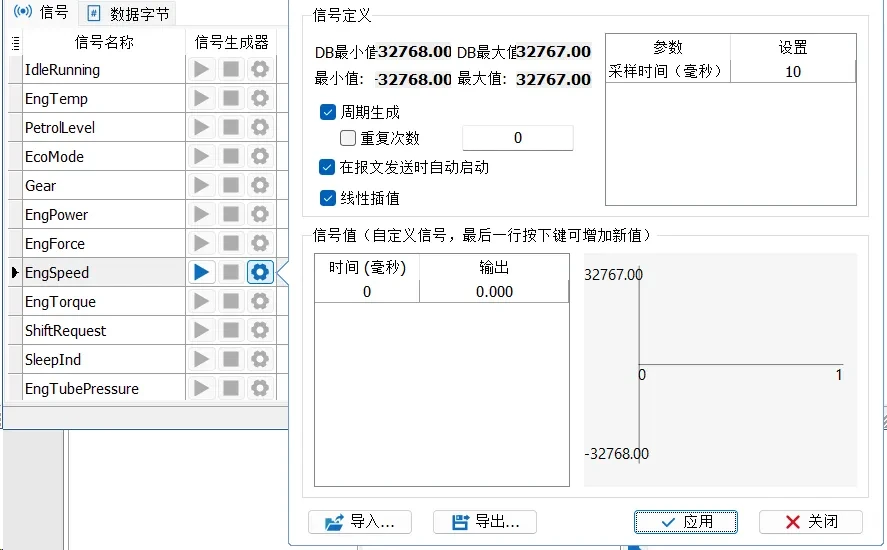Start generator for the Gear signal

[202, 185]
